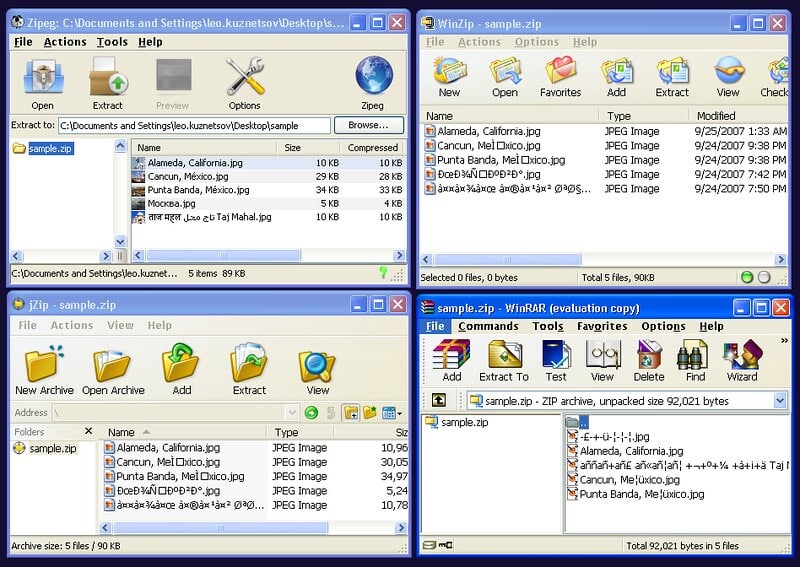Select Taj Mahal.jpg row in Zipeg
800x567 pixels.
click(268, 217)
